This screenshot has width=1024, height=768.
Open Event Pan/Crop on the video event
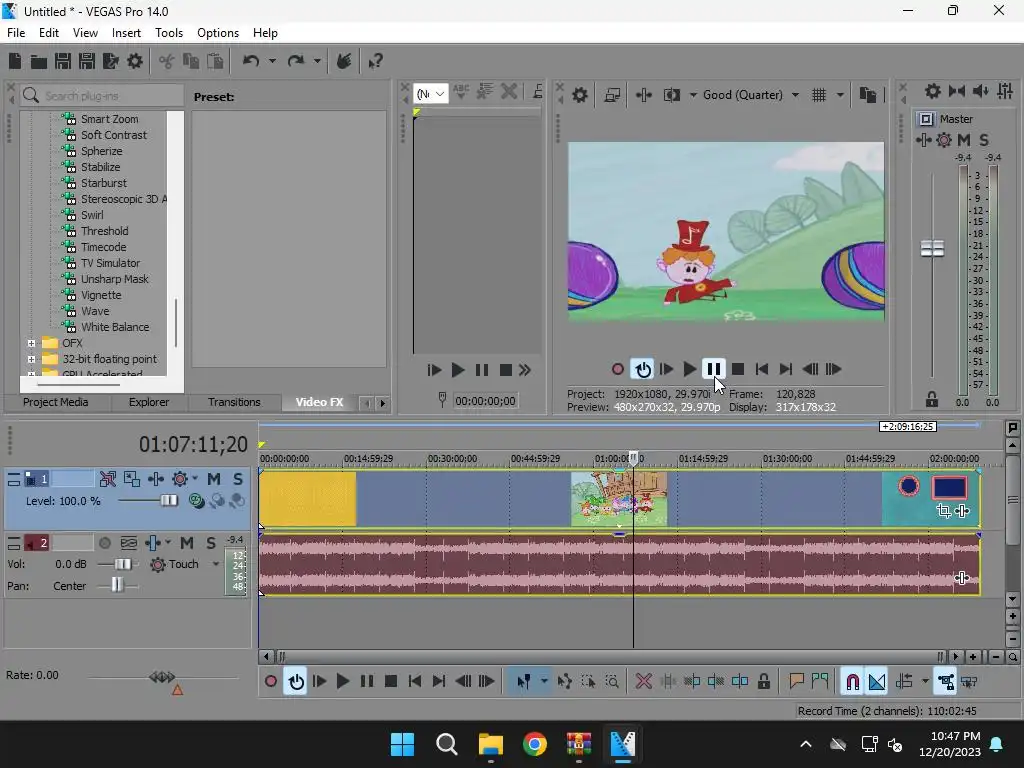[x=943, y=511]
